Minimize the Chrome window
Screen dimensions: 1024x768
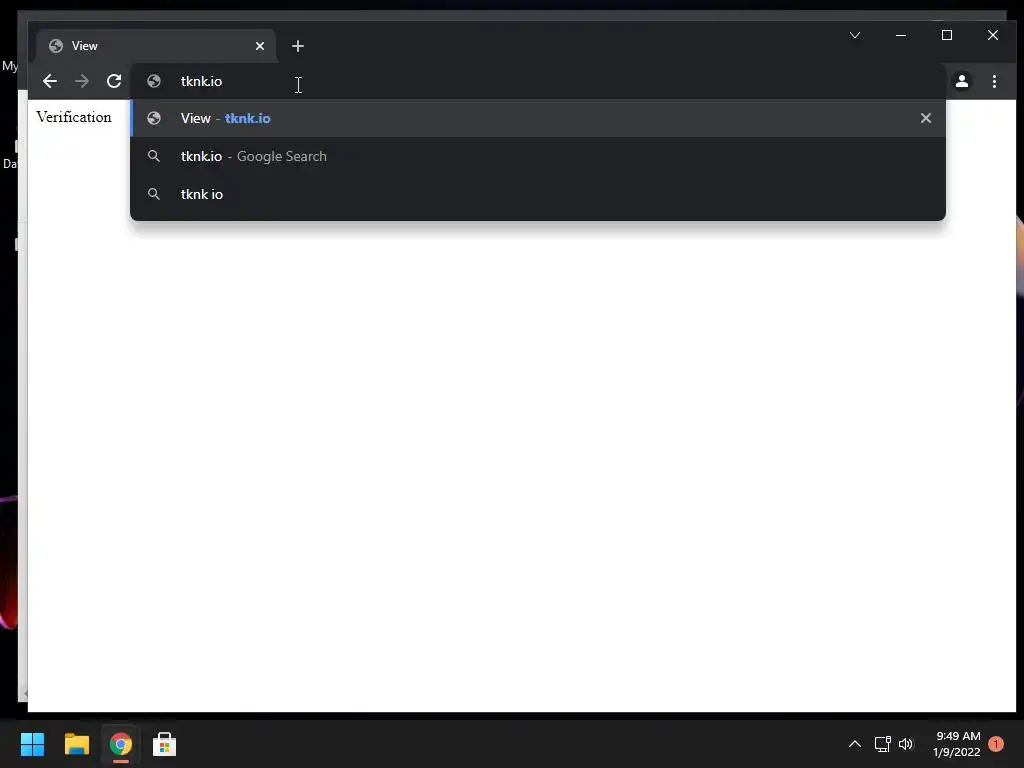click(901, 35)
